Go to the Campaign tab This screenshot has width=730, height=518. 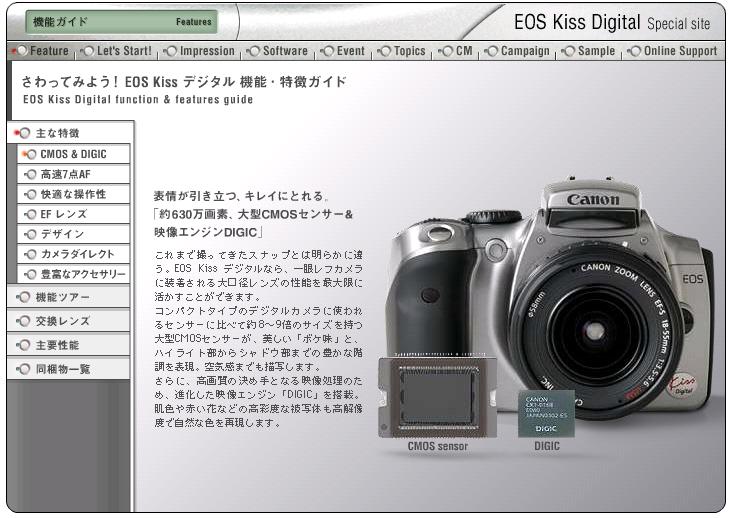coord(517,51)
